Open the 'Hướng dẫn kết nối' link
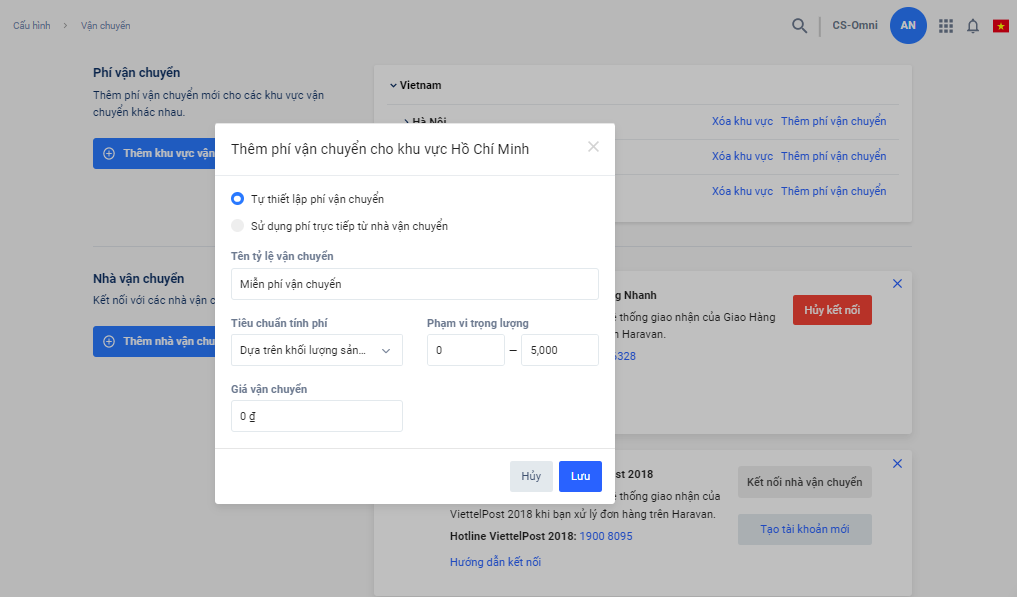The height and width of the screenshot is (597, 1017). pos(495,562)
